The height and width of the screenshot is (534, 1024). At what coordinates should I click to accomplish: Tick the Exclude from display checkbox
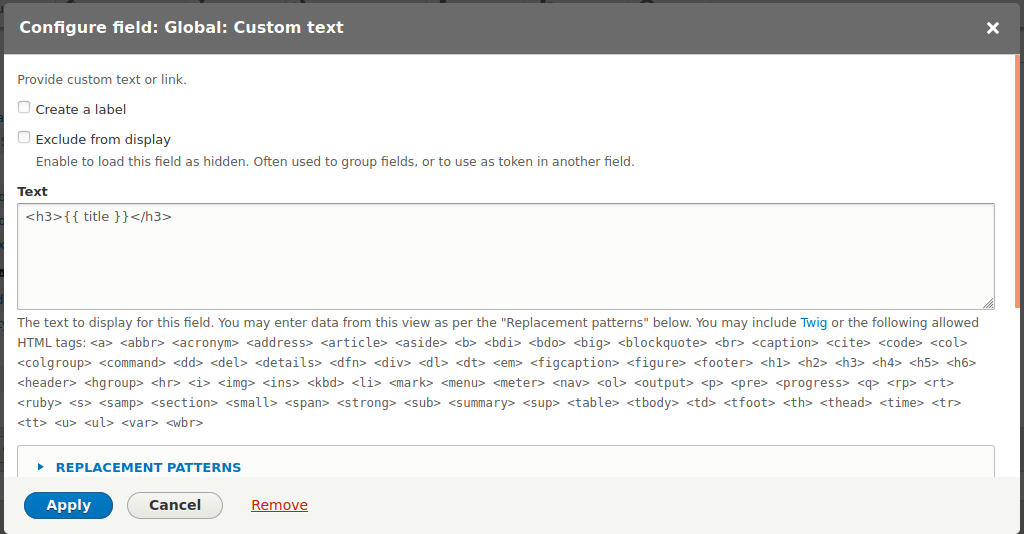pyautogui.click(x=24, y=138)
